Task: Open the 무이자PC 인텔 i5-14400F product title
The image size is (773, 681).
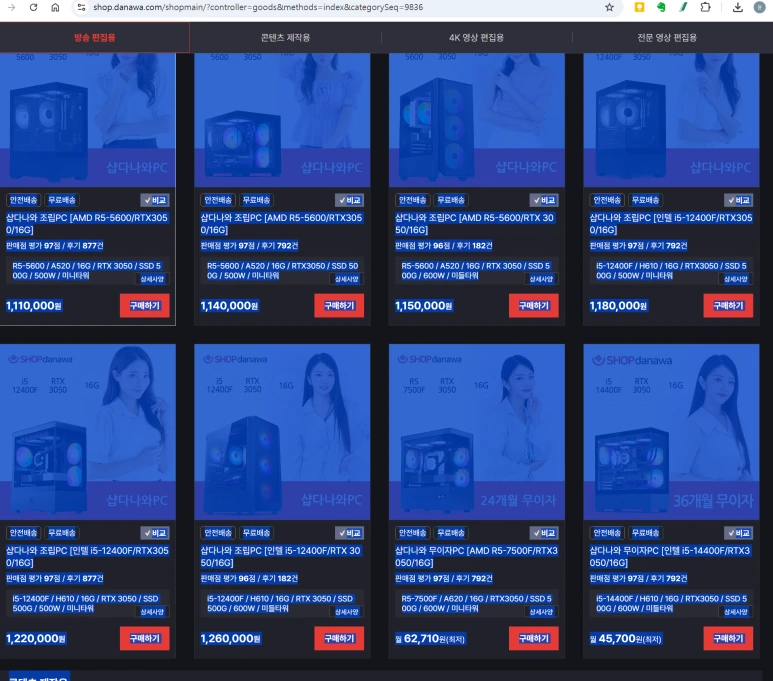Action: [x=670, y=557]
